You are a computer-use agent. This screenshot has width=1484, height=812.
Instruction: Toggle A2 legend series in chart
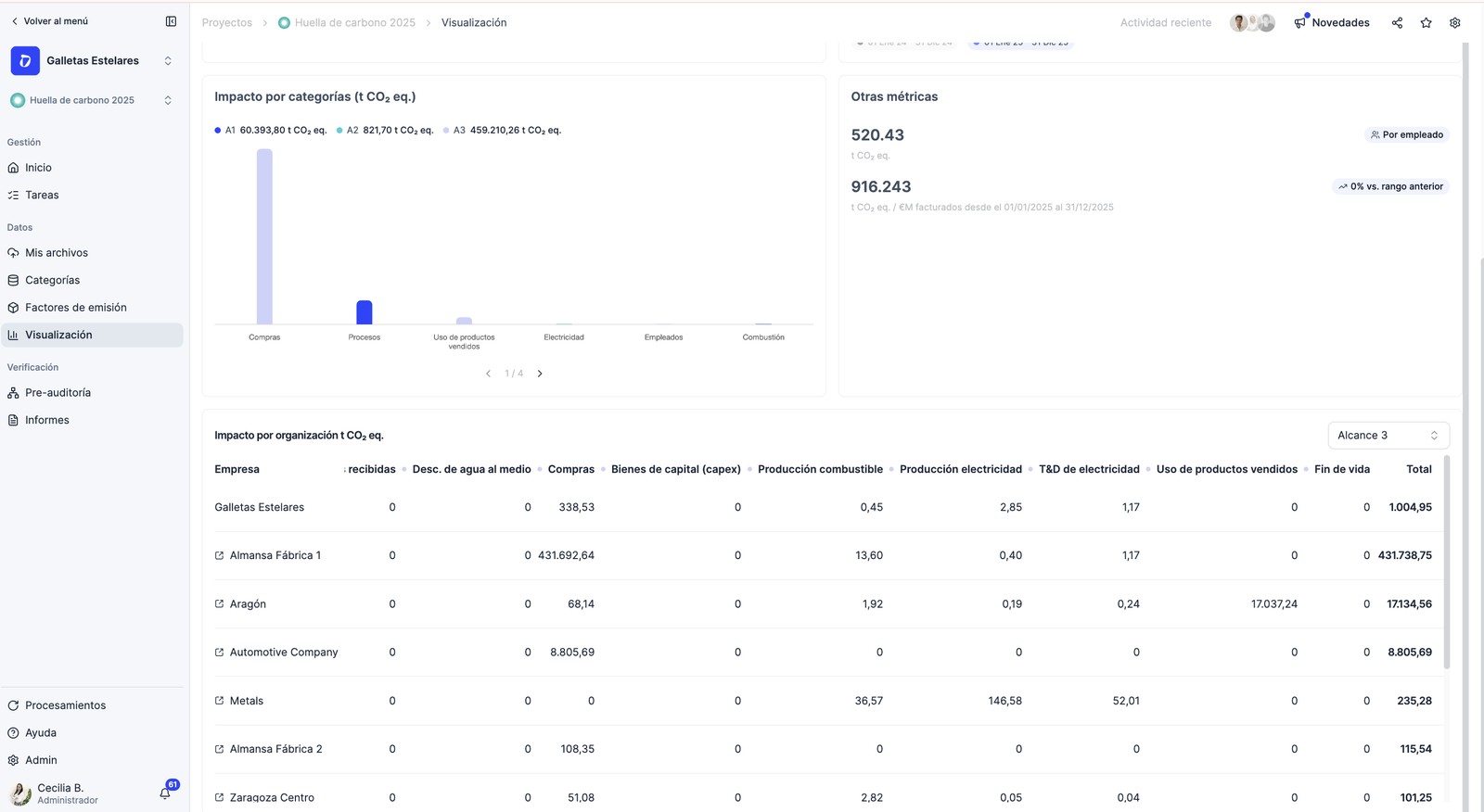click(385, 131)
